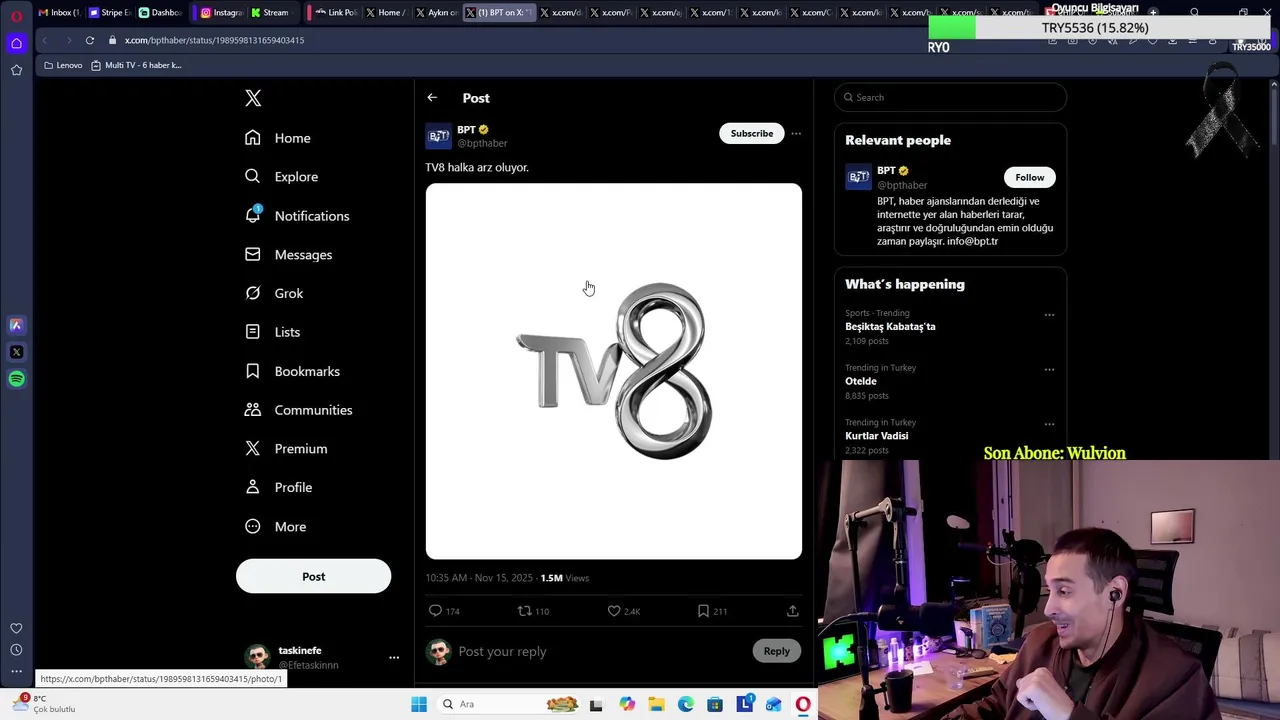Viewport: 1280px width, 720px height.
Task: Open the BPT avatar on the post
Action: 438,137
